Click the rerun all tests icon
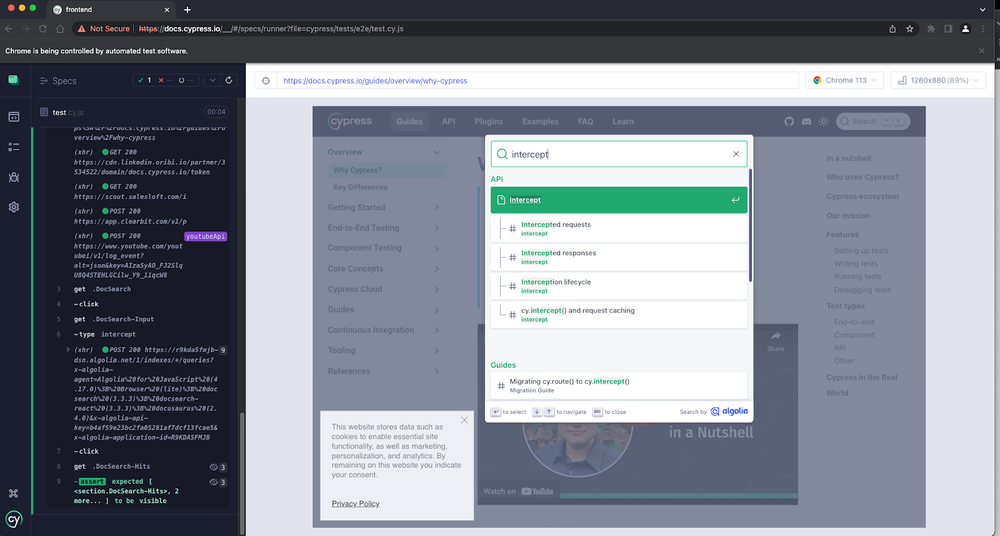This screenshot has width=1000, height=536. 229,80
